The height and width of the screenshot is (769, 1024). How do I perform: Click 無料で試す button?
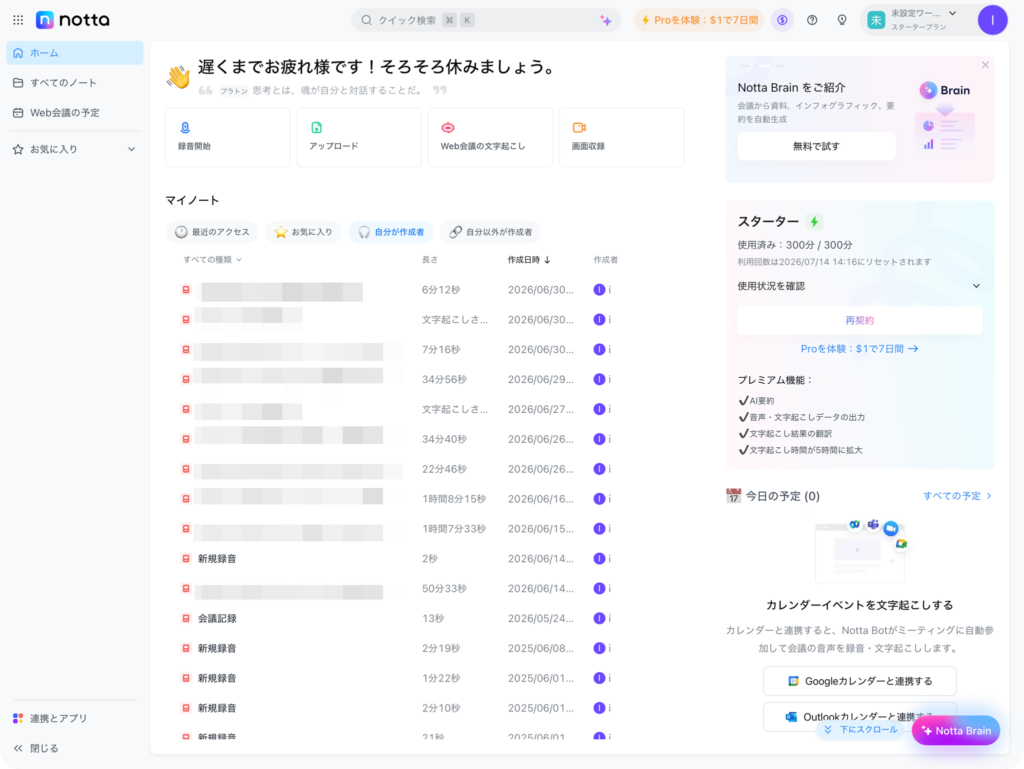coord(816,146)
